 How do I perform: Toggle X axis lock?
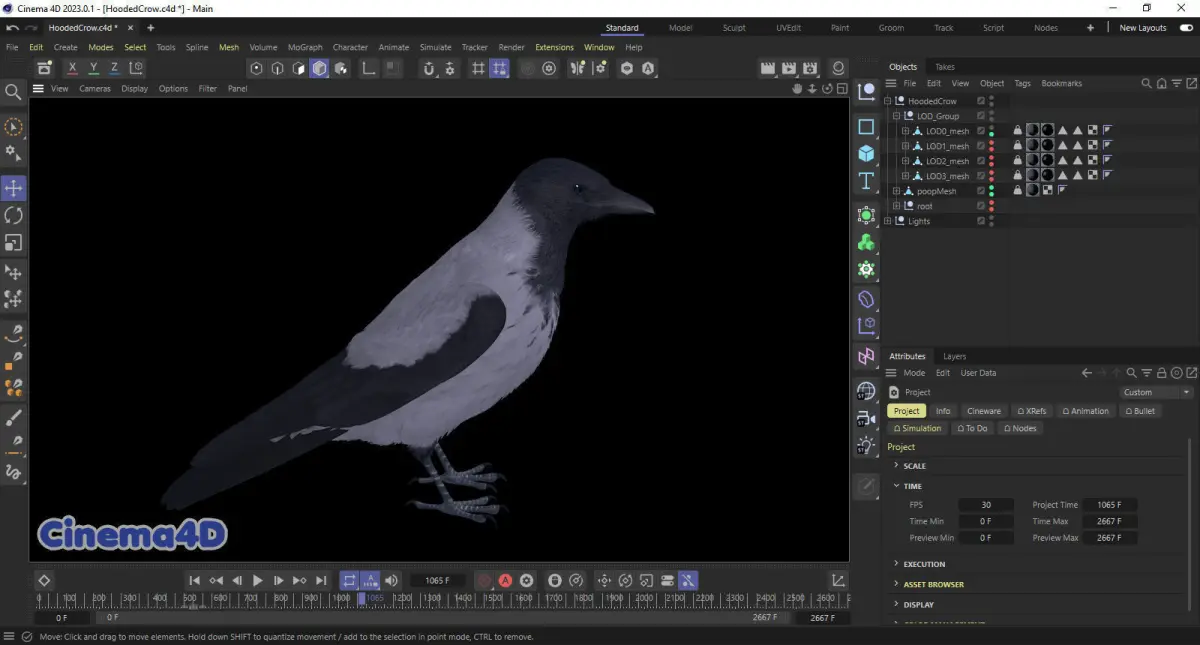tap(72, 68)
